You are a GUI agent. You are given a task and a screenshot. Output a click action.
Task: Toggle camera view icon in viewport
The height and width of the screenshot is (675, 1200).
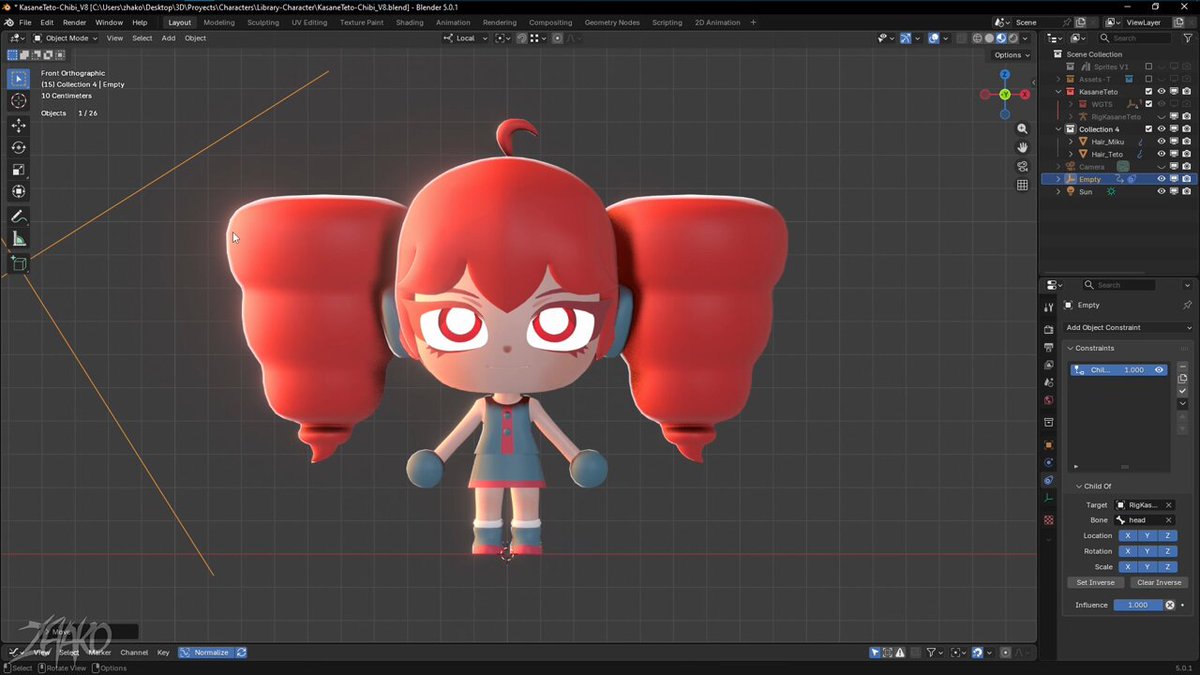[x=1022, y=166]
